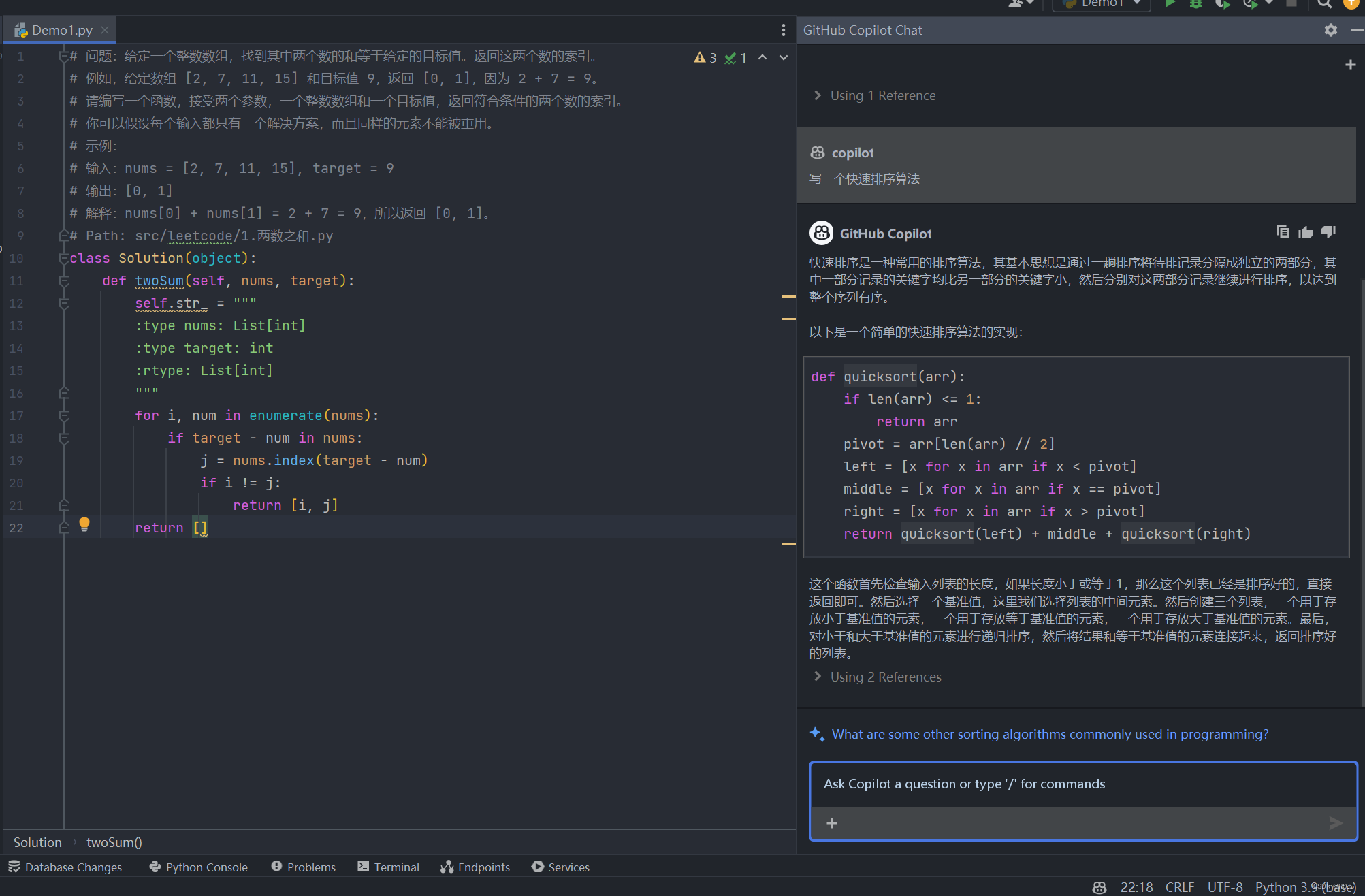Click the twoSum() breadcrumb
This screenshot has width=1365, height=896.
[114, 842]
